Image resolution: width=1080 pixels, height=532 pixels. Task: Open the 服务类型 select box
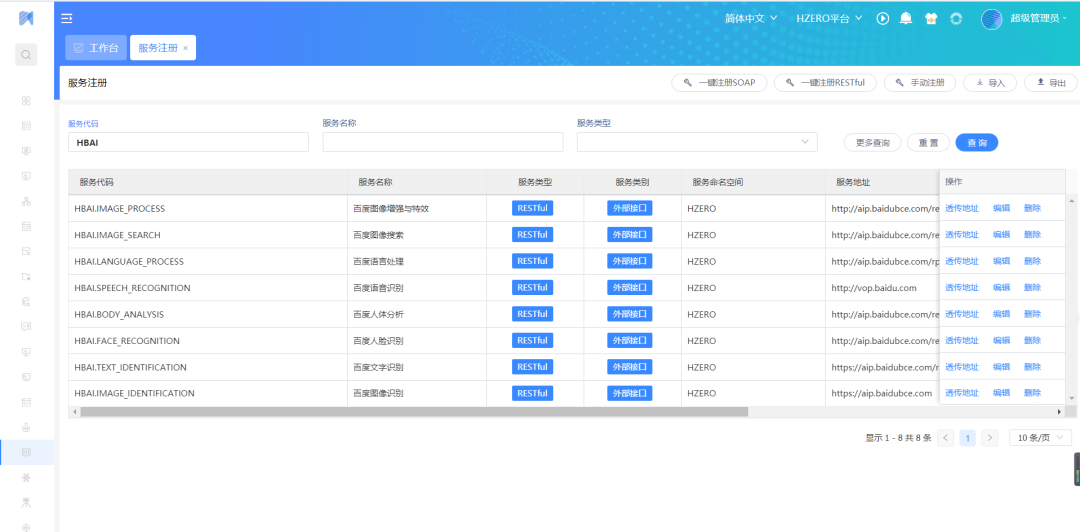tap(696, 142)
